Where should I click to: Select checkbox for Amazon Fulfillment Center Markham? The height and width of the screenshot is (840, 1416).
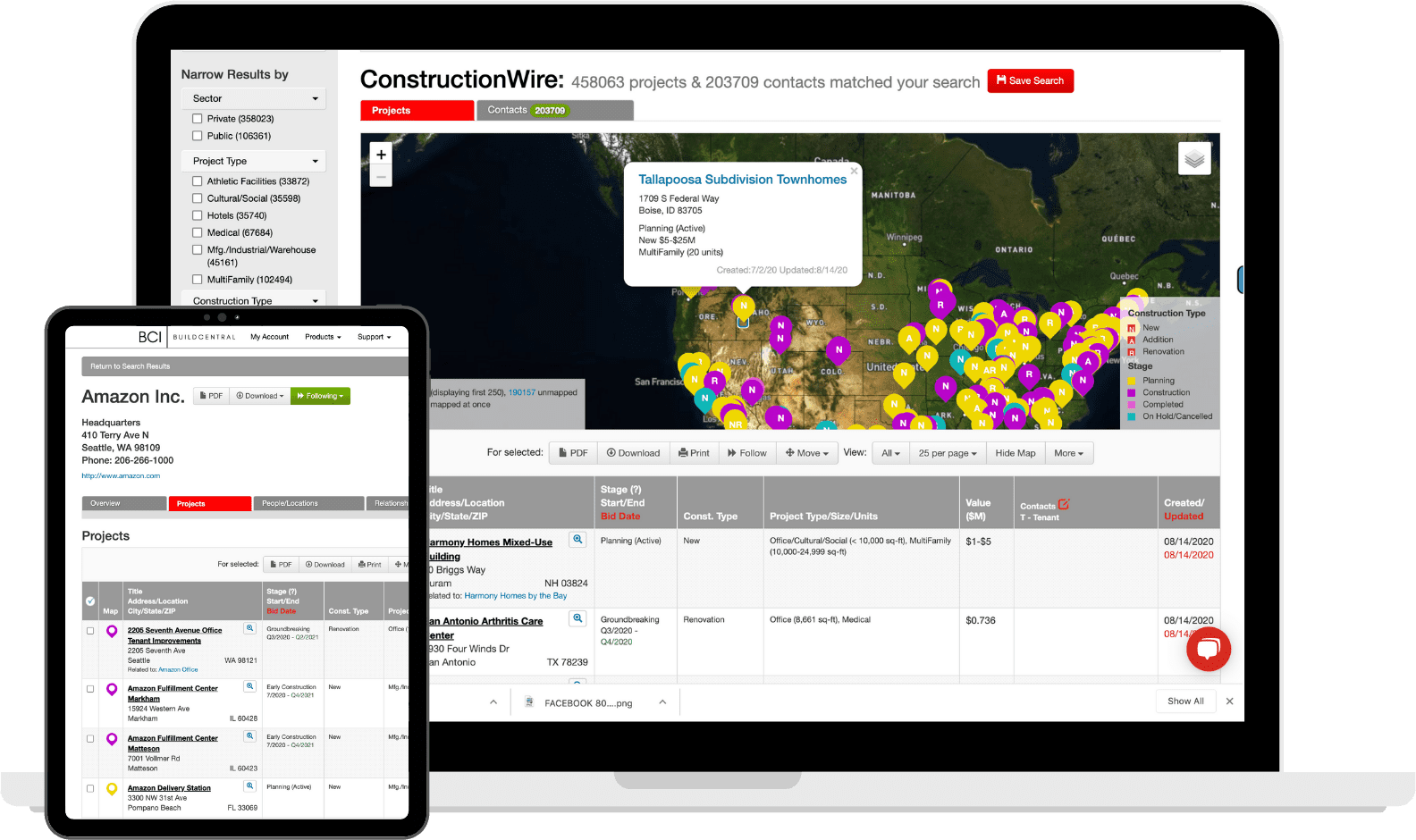90,689
